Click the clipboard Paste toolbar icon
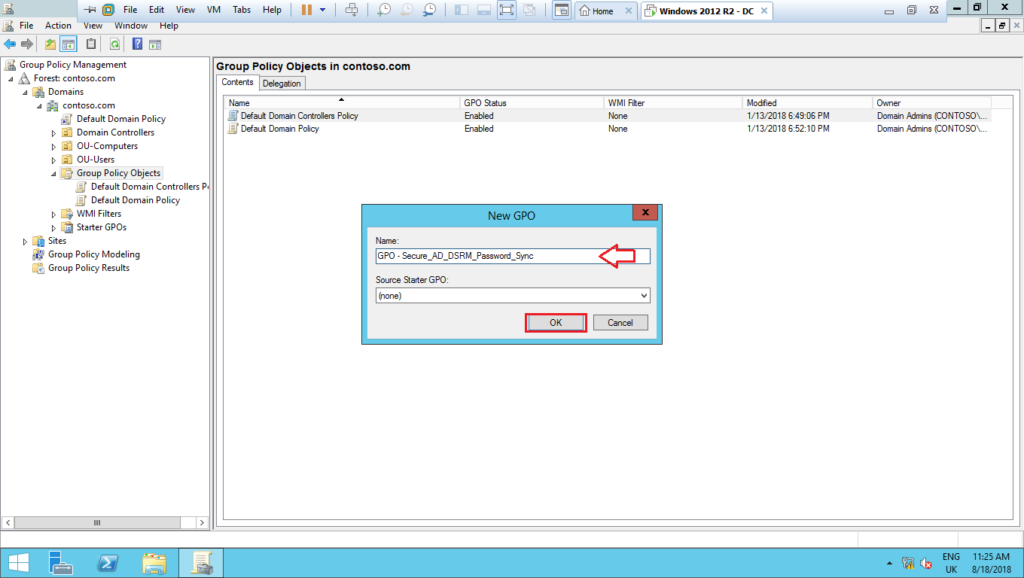Image resolution: width=1024 pixels, height=578 pixels. [91, 44]
